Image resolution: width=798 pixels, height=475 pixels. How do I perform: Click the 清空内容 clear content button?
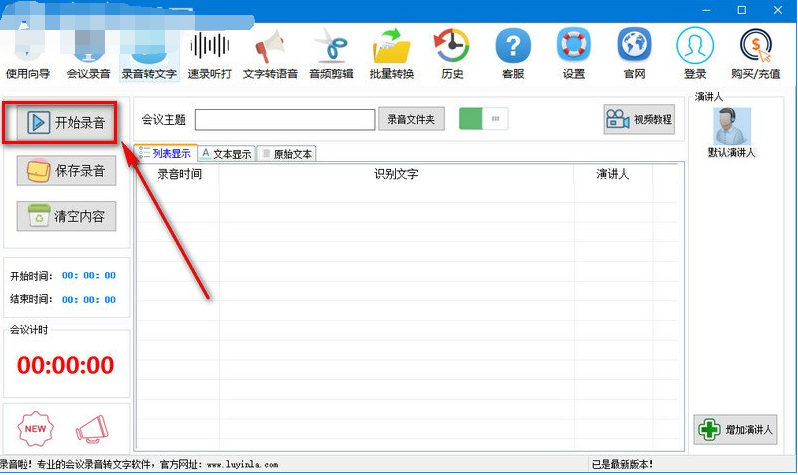pos(66,216)
